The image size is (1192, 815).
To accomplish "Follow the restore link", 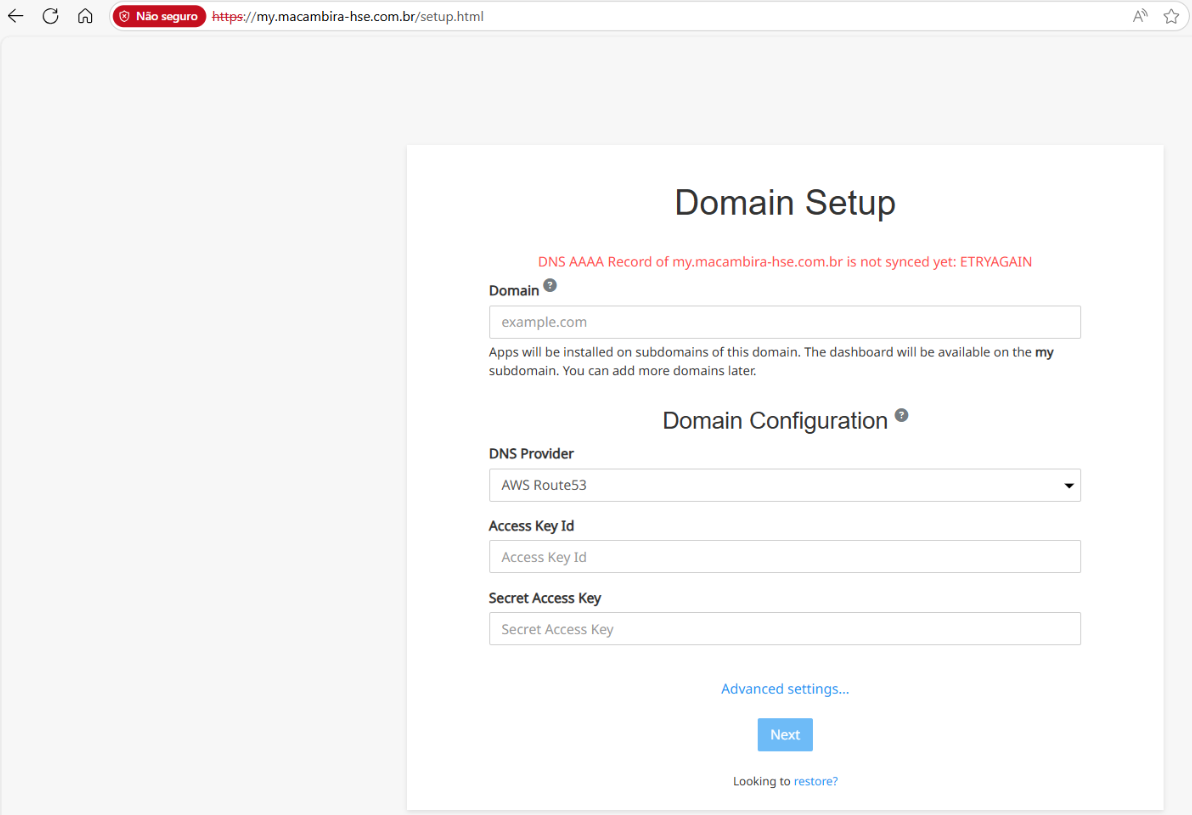I will coord(815,781).
